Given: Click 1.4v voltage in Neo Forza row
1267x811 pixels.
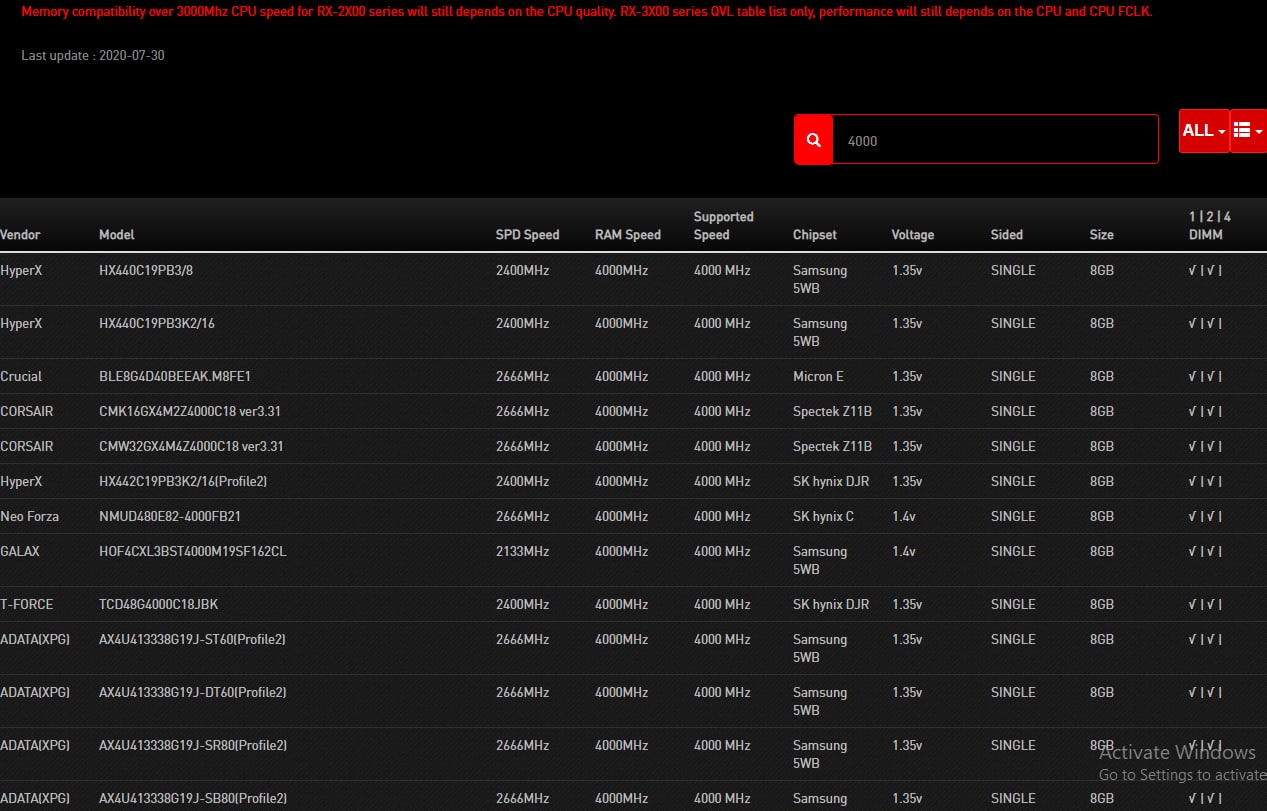Looking at the screenshot, I should tap(904, 517).
